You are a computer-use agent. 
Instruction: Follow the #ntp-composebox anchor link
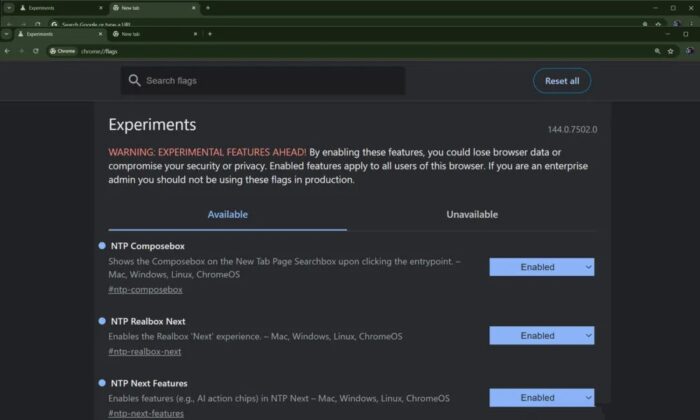tap(145, 289)
